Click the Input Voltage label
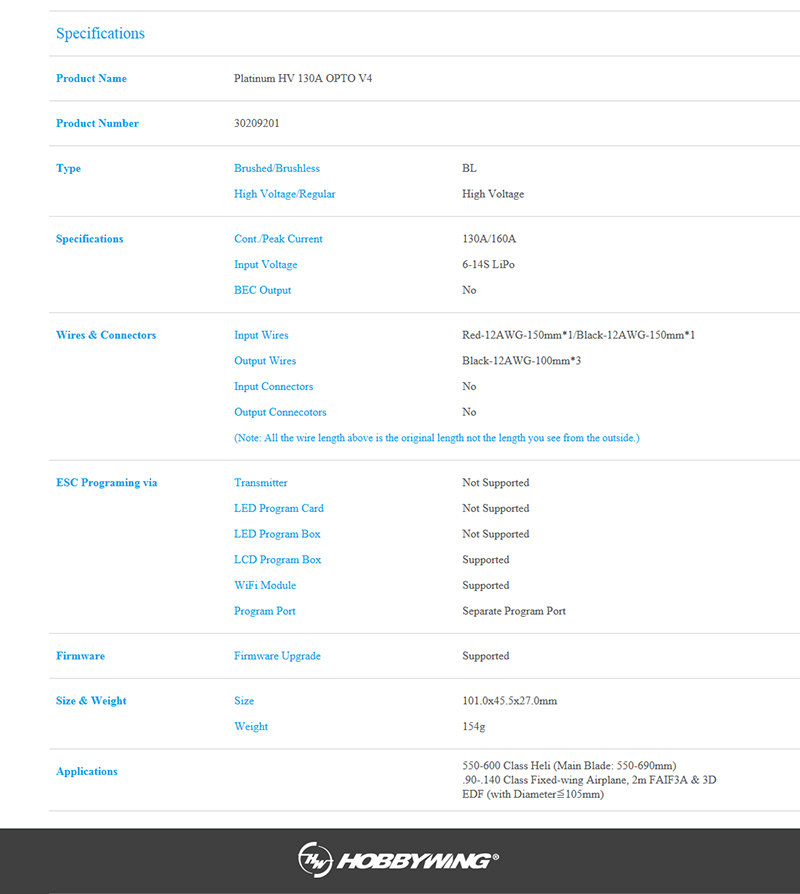The height and width of the screenshot is (894, 800). 265,265
